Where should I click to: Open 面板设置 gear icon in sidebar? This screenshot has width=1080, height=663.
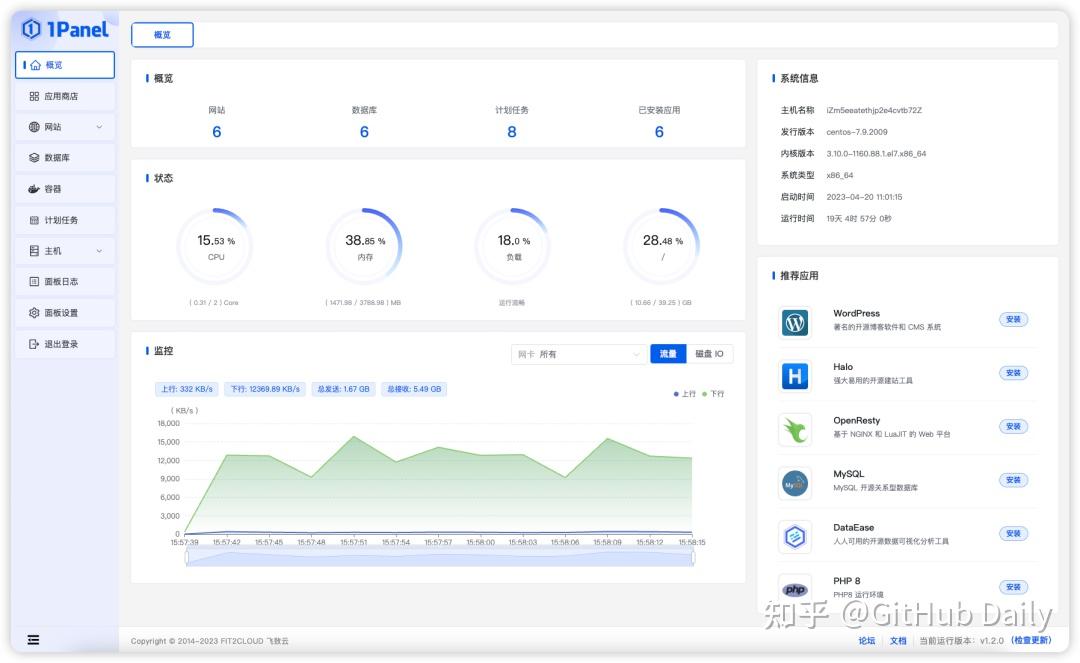pos(34,313)
